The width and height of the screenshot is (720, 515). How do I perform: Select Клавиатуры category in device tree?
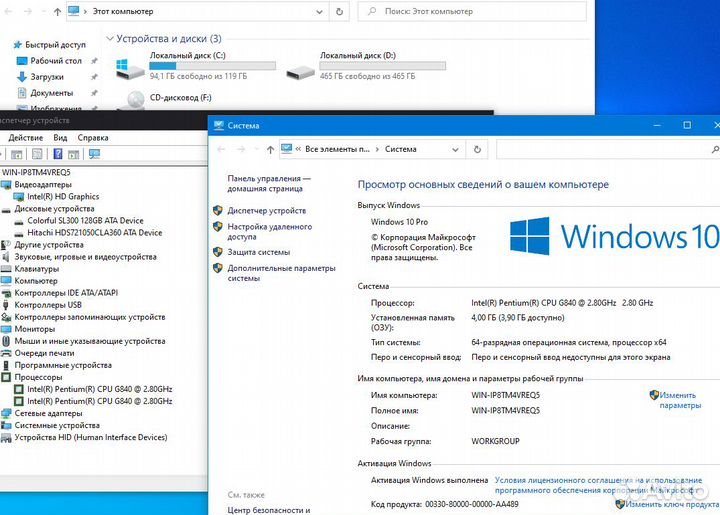tap(37, 269)
